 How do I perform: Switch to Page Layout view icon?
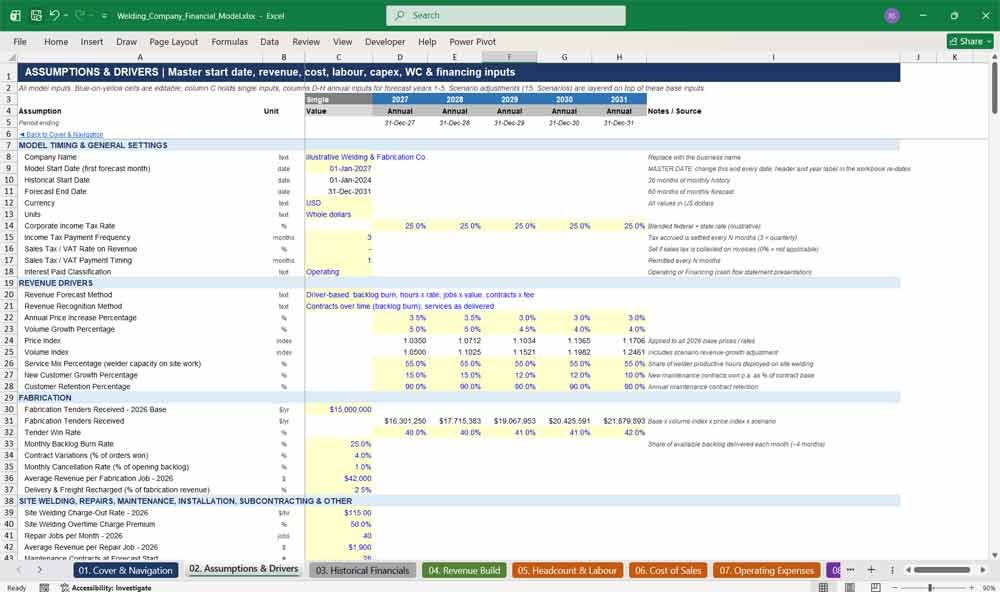[849, 587]
